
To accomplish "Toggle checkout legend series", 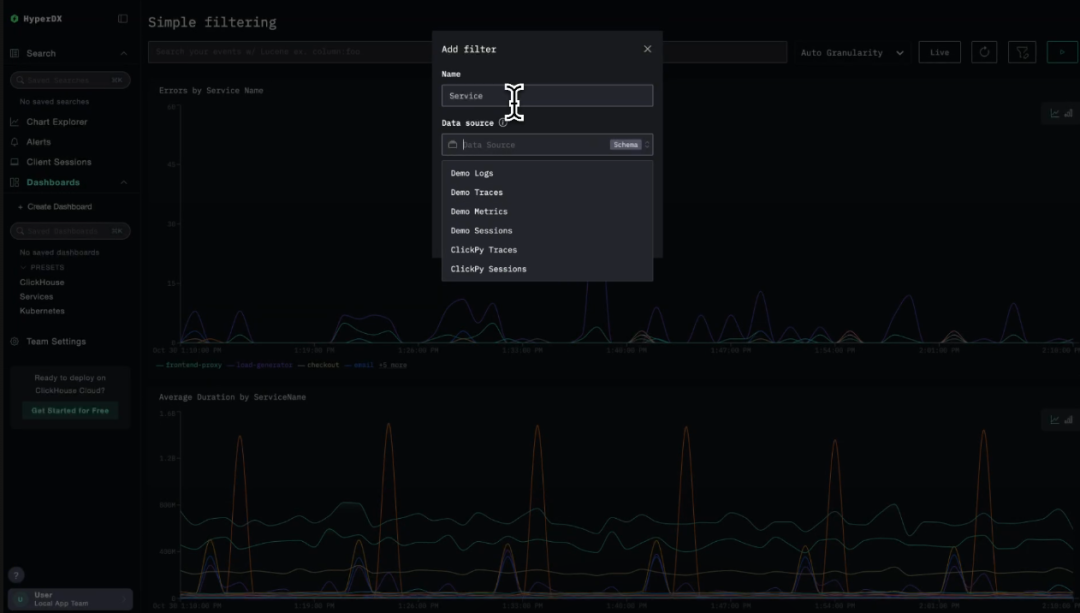I will (x=319, y=366).
